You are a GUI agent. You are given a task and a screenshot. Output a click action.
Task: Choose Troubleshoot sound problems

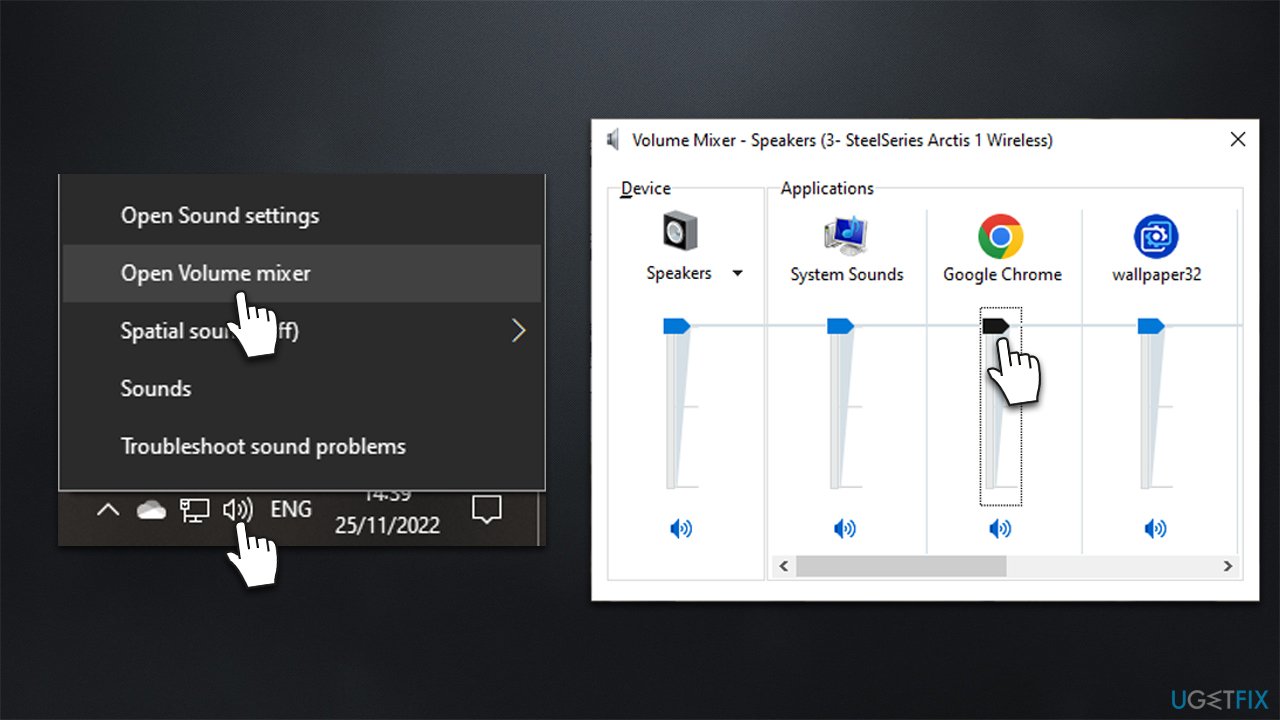point(263,446)
